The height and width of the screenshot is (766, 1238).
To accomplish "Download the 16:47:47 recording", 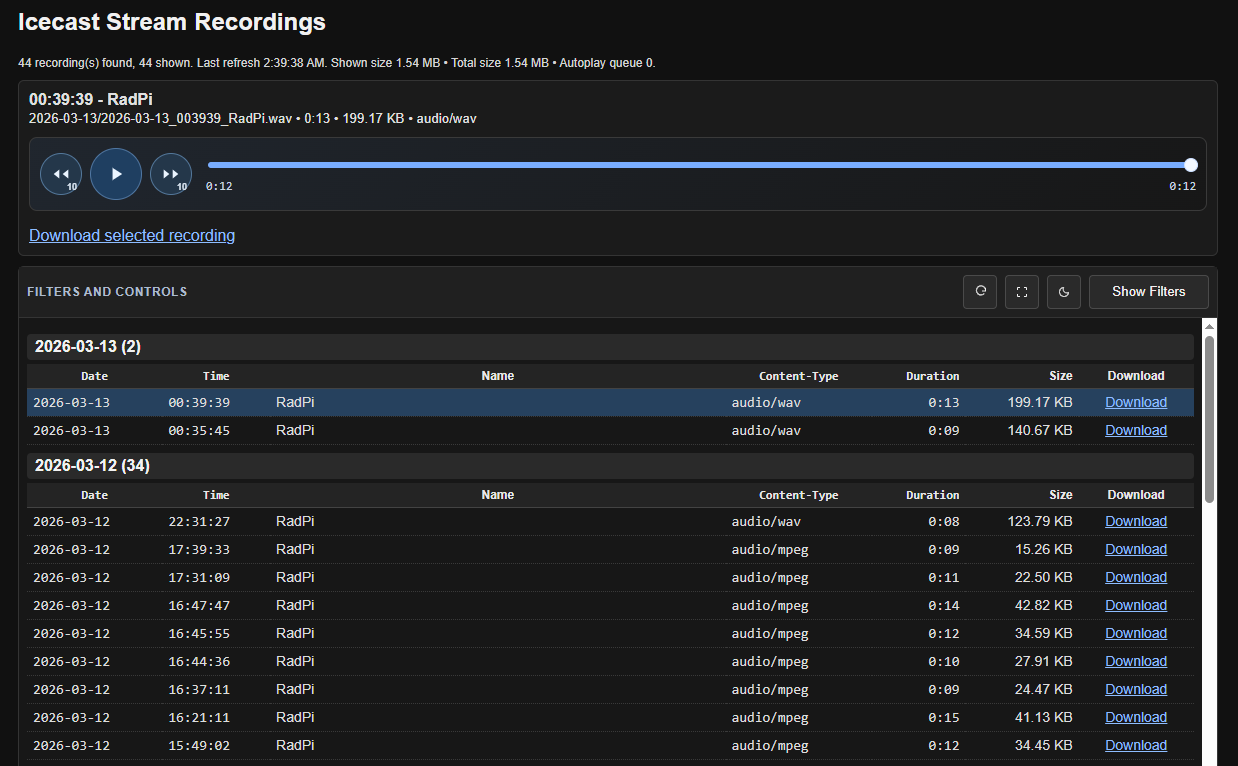I will pyautogui.click(x=1135, y=606).
